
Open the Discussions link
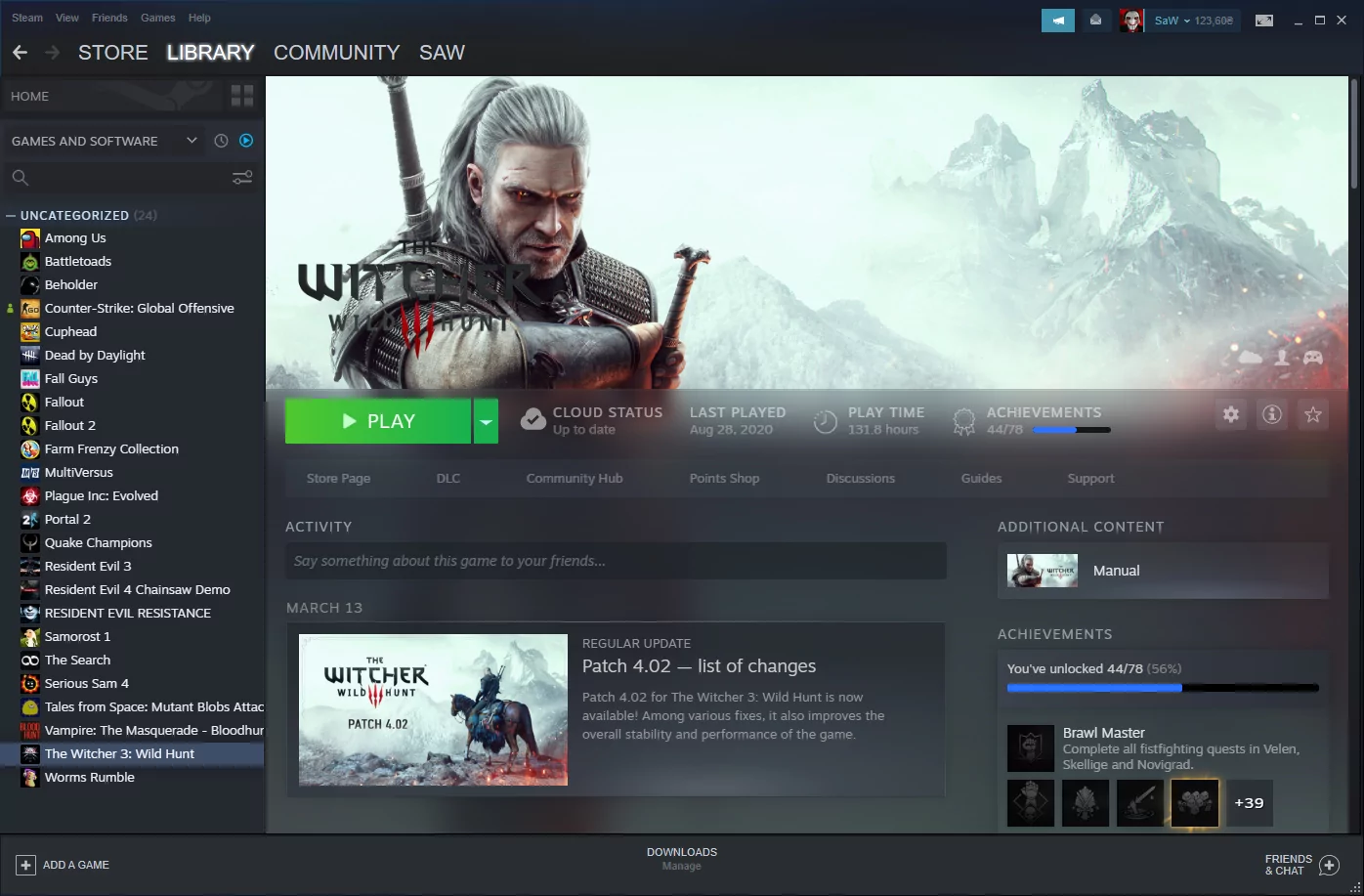[x=861, y=479]
